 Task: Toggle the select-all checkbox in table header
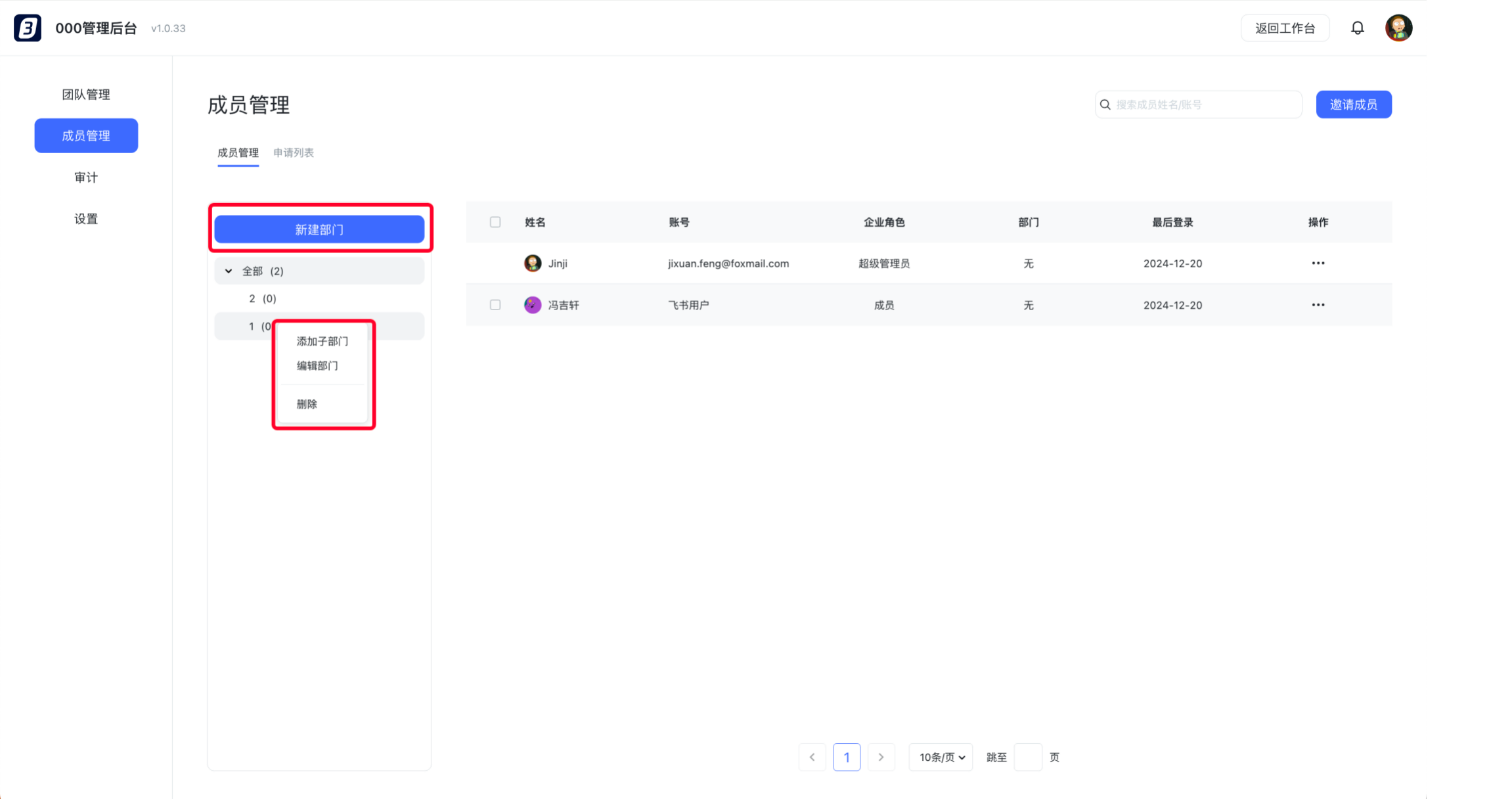495,222
